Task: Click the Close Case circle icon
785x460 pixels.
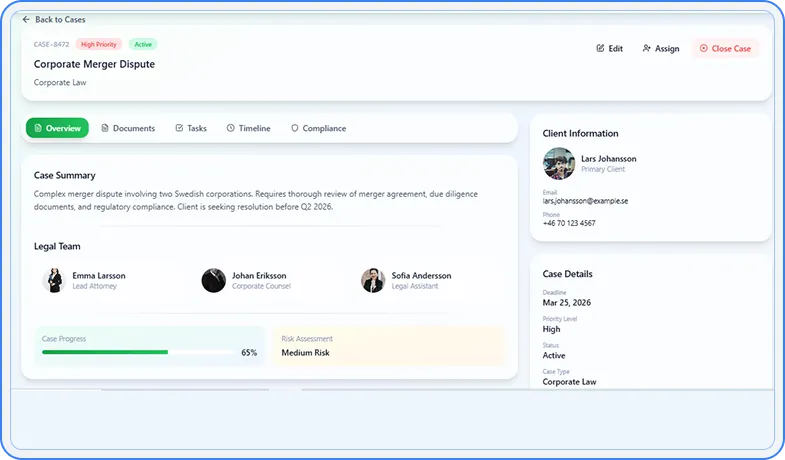Action: [703, 48]
